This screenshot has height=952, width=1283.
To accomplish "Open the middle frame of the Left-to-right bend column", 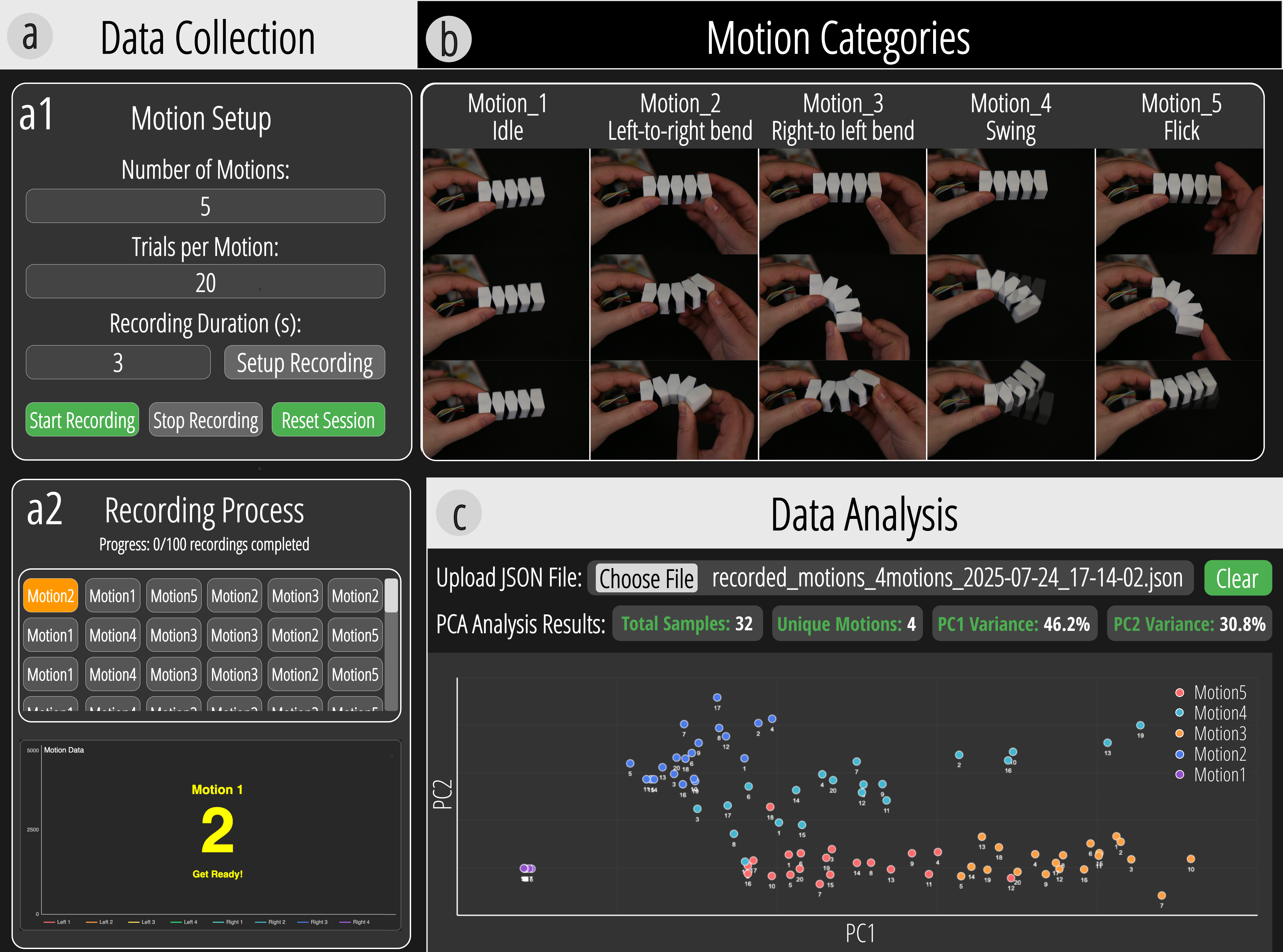I will [674, 307].
